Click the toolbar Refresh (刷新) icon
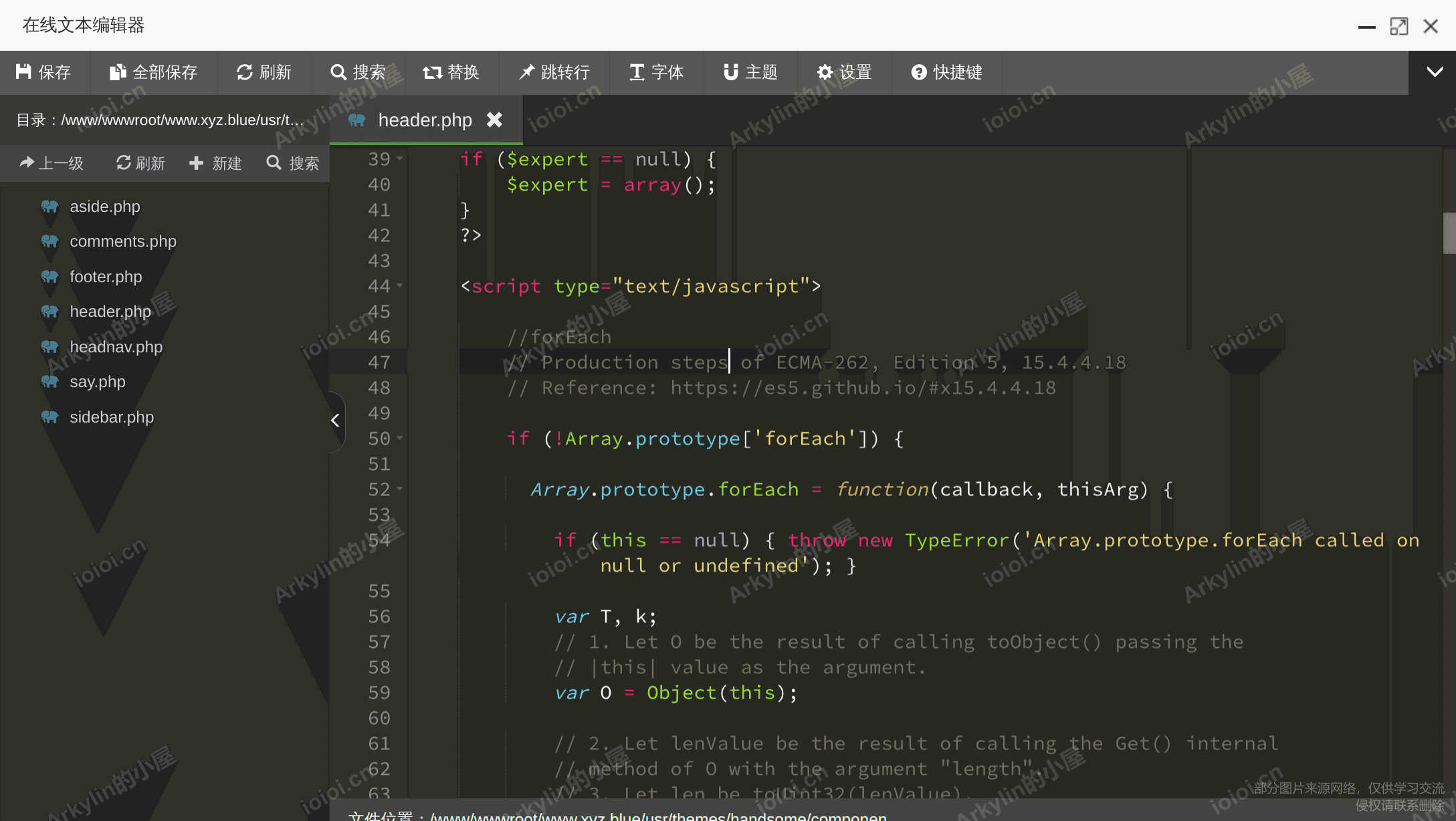 tap(245, 72)
